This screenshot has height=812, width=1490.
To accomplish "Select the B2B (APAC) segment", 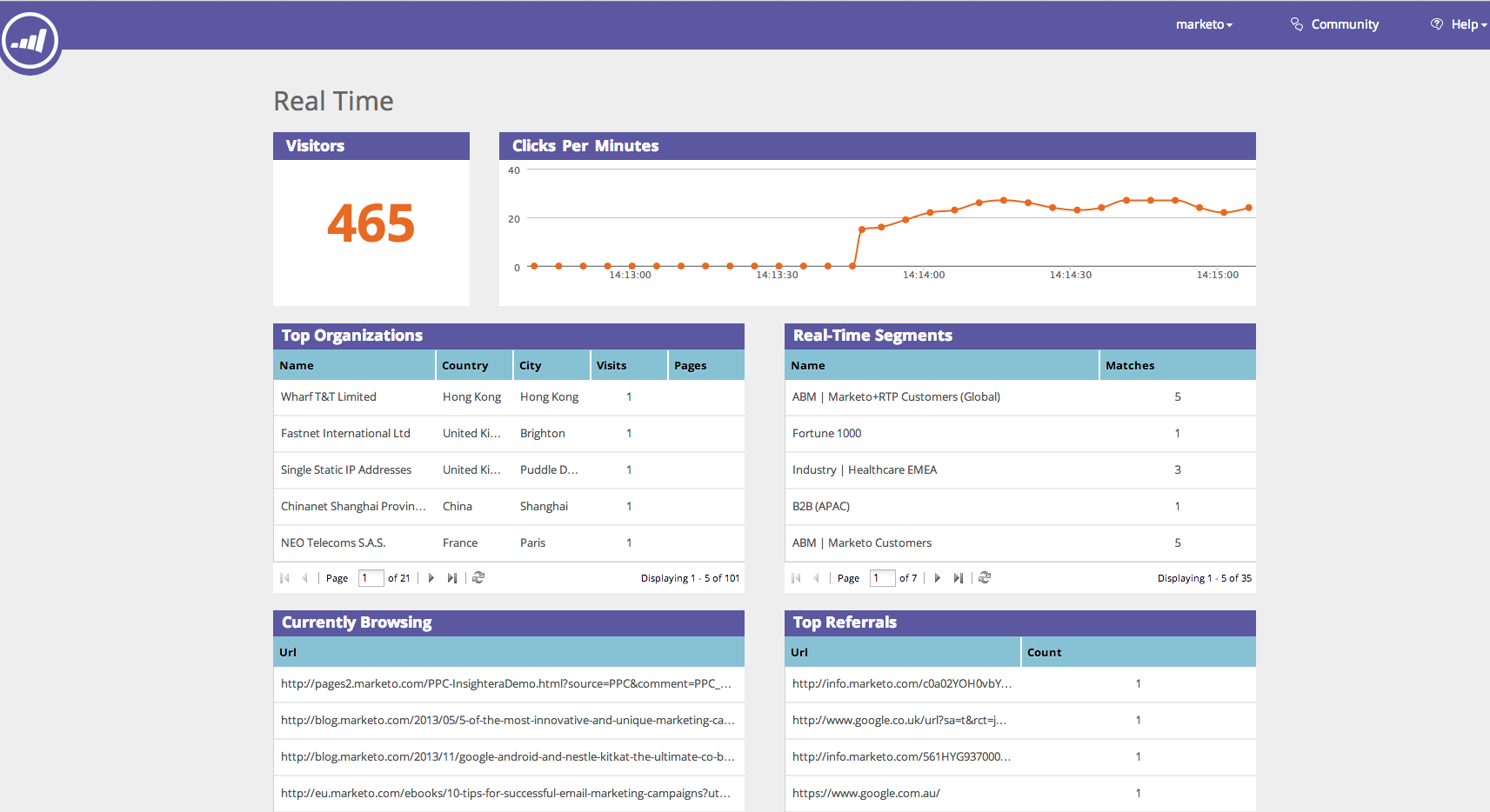I will (x=821, y=507).
